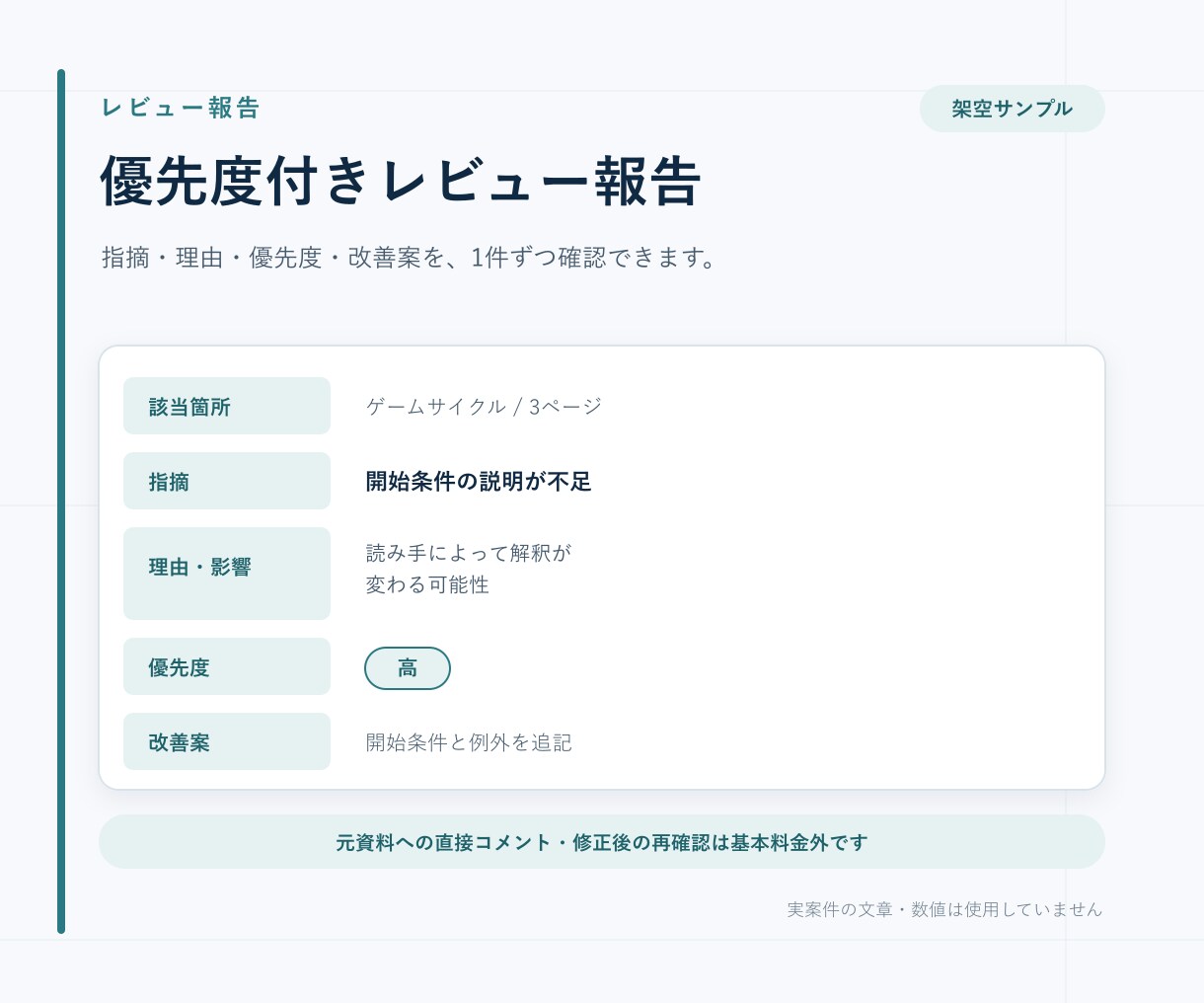Select the 指摘 label cell
Viewport: 1204px width, 1003px height.
pos(227,481)
